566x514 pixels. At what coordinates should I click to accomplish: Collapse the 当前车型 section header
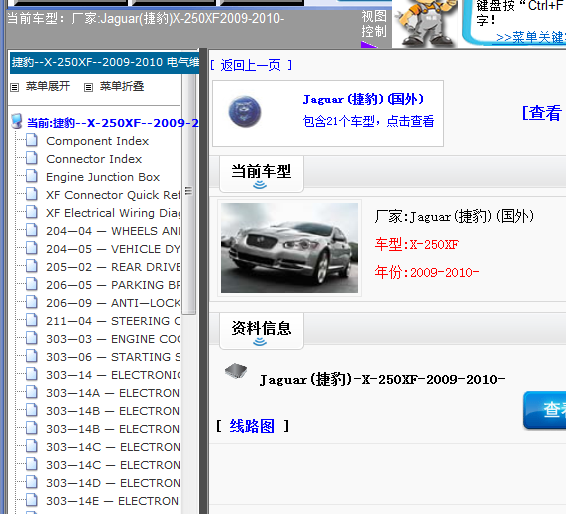(x=261, y=174)
